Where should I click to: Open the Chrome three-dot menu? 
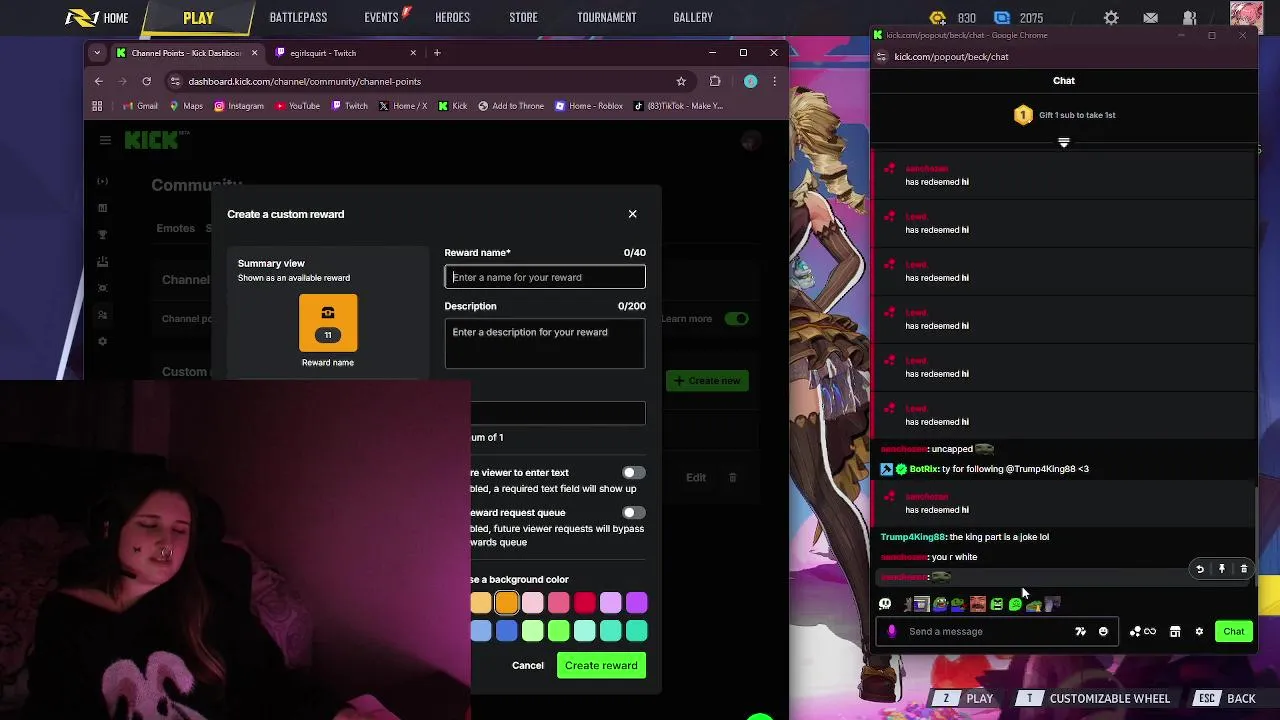coord(774,82)
